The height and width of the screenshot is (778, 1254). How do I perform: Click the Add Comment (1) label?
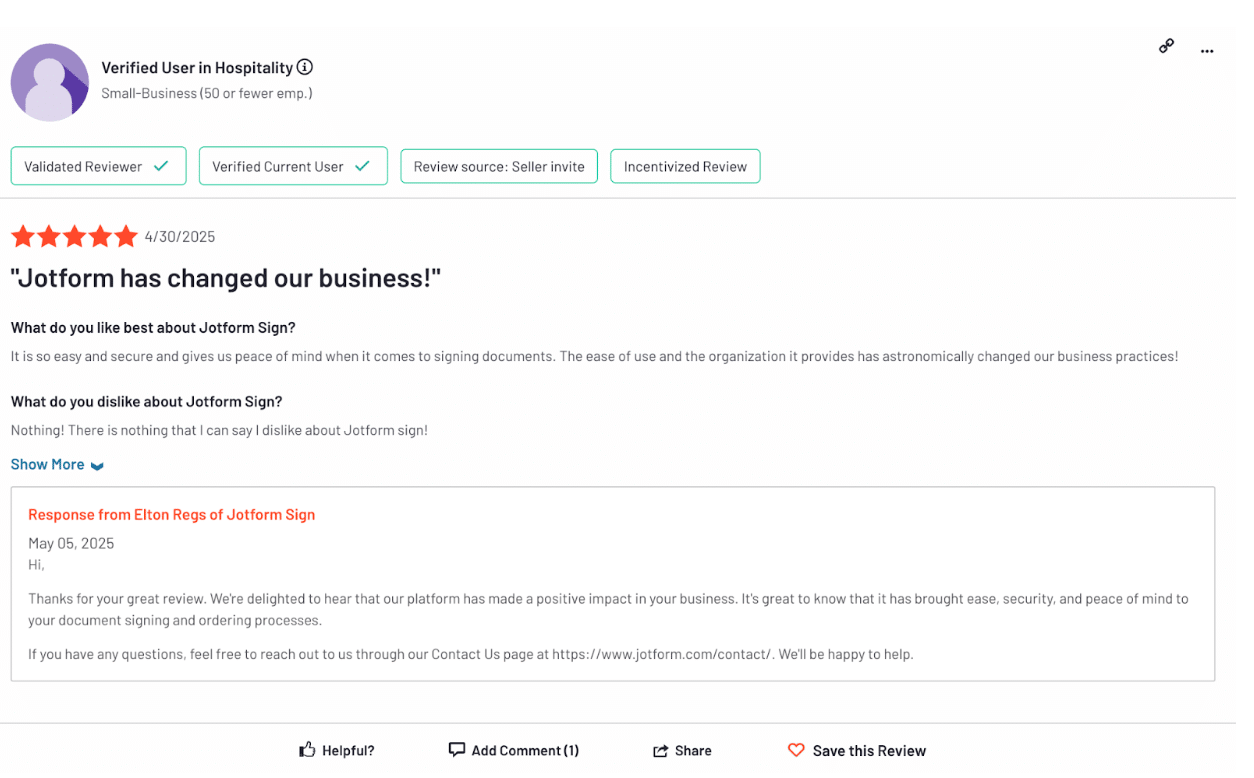[525, 751]
